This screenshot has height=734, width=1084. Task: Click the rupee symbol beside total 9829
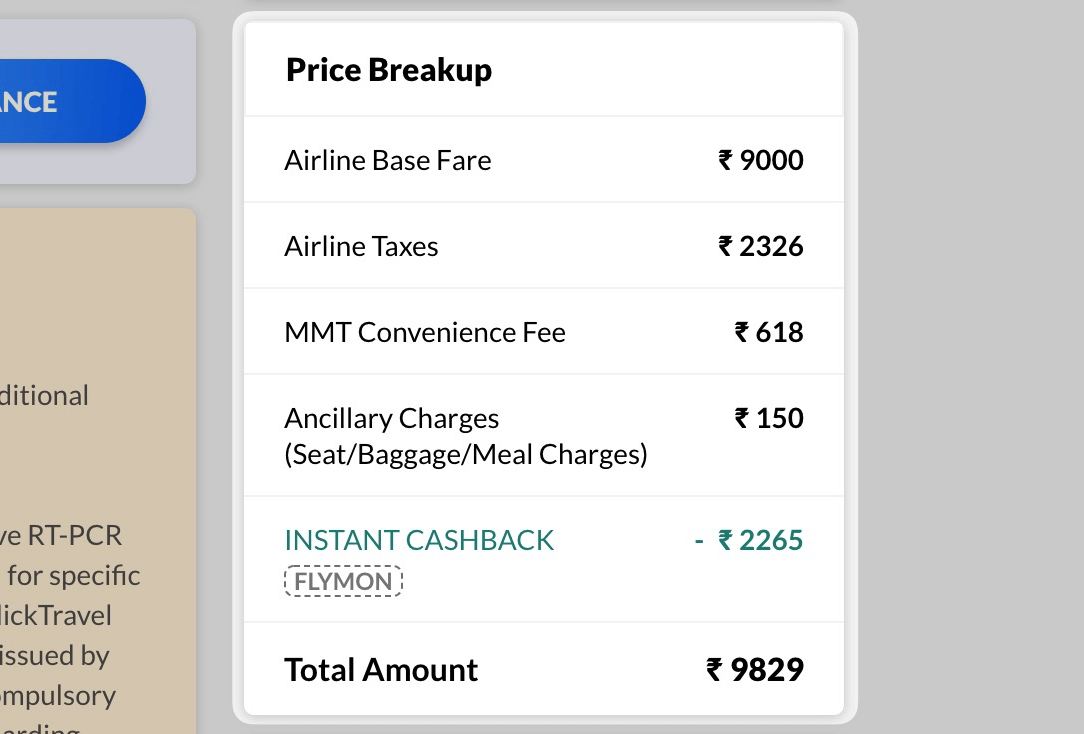click(714, 670)
